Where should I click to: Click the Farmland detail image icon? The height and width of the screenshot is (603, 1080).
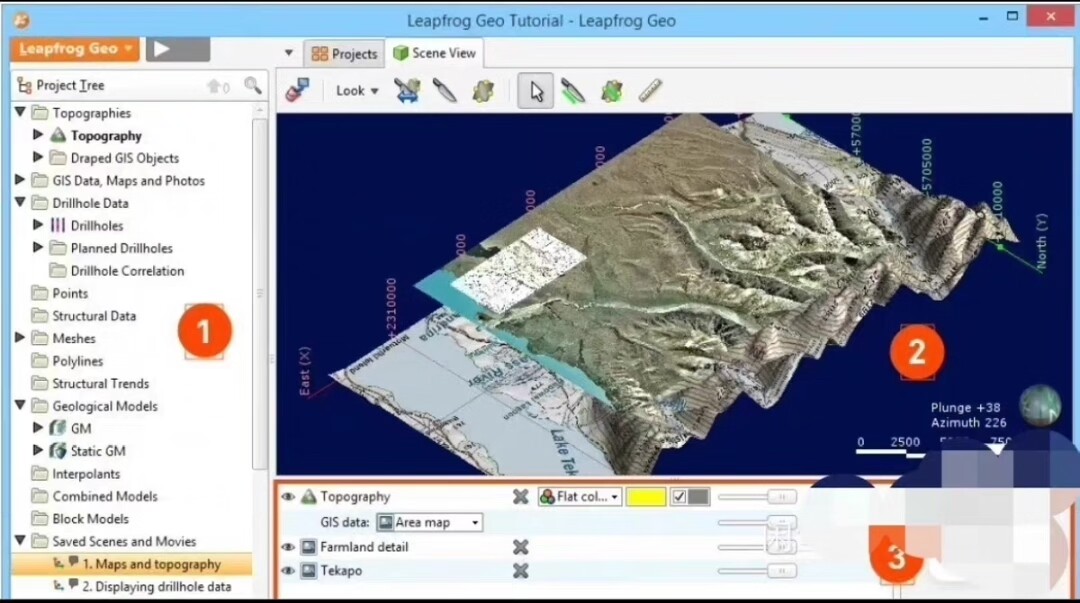pos(309,547)
